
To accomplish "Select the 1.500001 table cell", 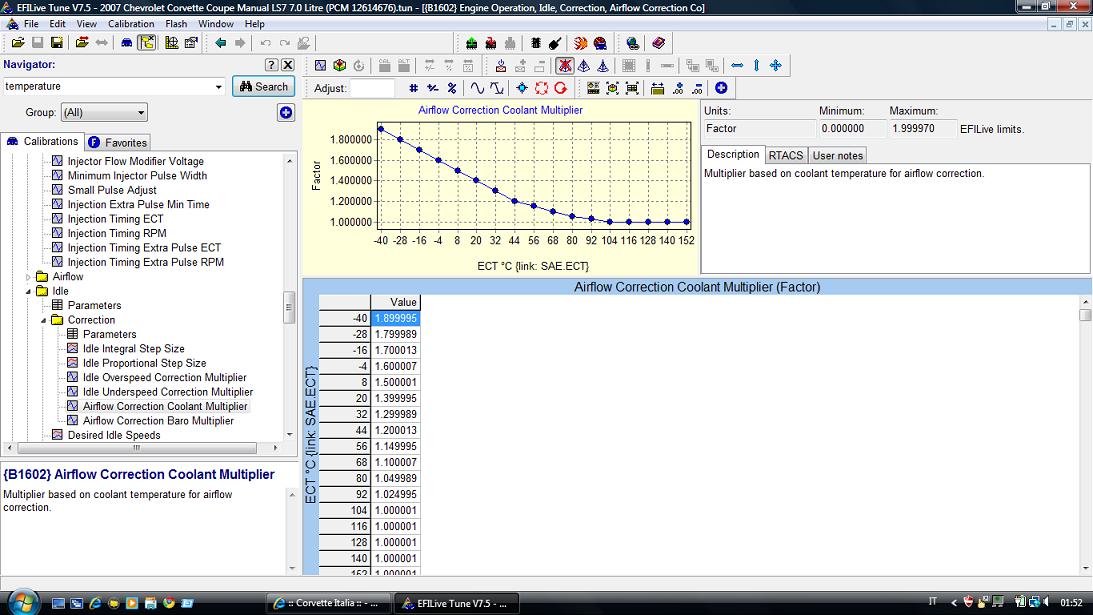I will [395, 382].
